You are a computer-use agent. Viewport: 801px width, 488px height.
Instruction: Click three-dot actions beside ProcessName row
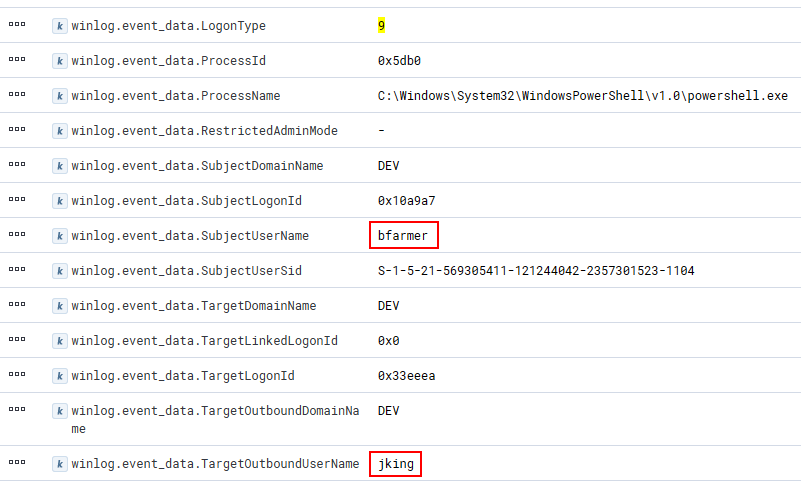click(x=16, y=95)
